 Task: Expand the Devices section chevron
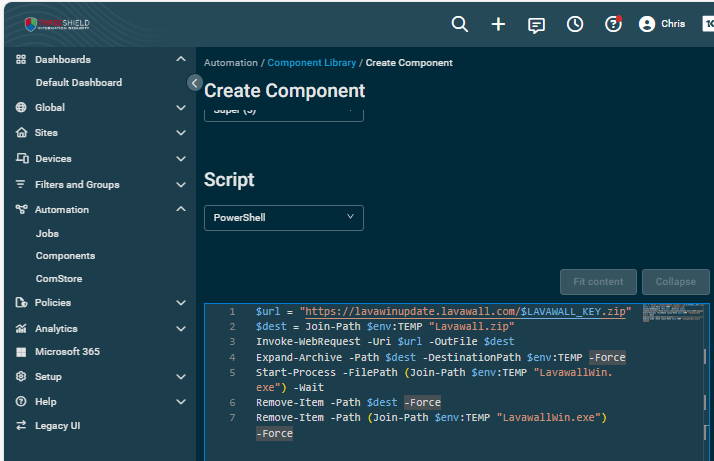click(x=181, y=159)
